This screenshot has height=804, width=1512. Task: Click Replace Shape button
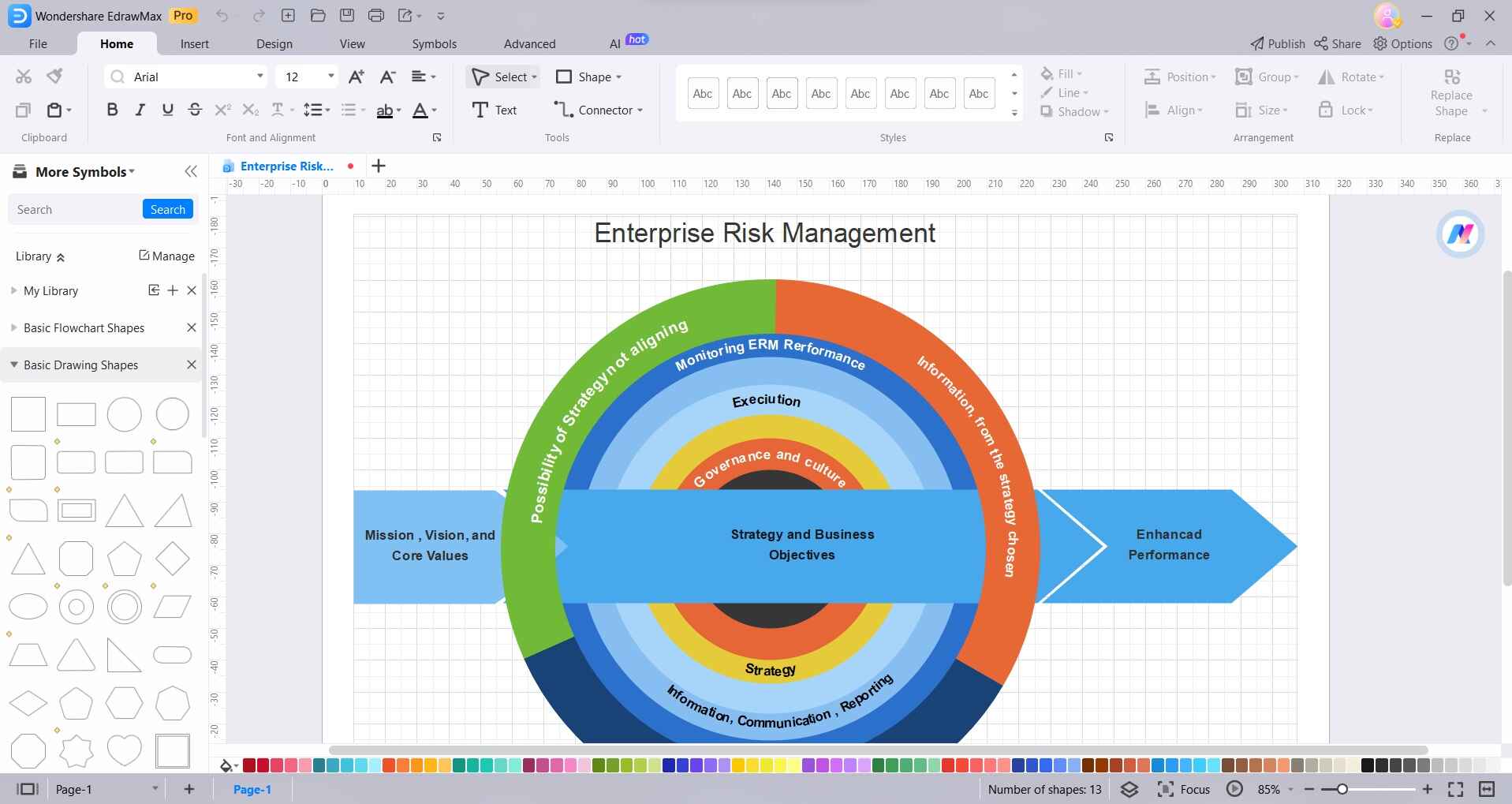pos(1451,95)
